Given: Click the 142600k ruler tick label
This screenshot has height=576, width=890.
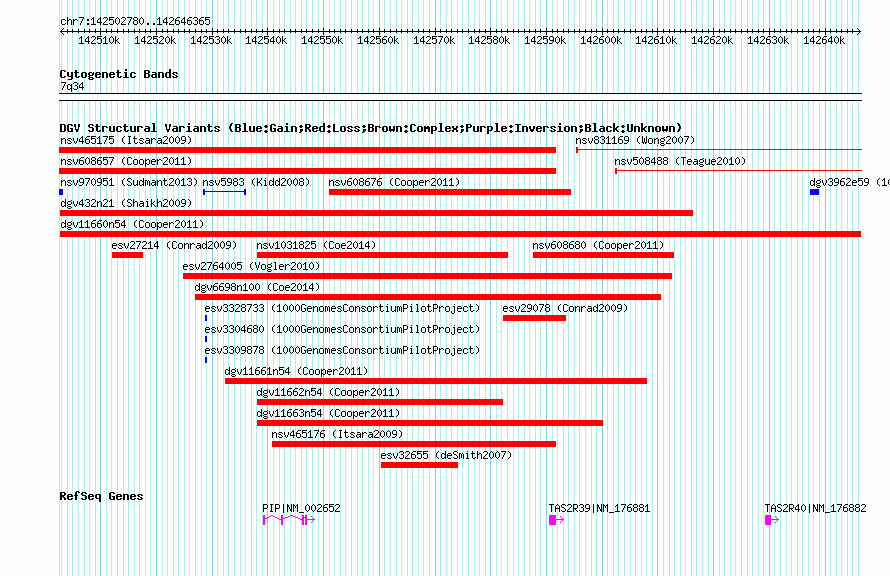Looking at the screenshot, I should pos(601,40).
